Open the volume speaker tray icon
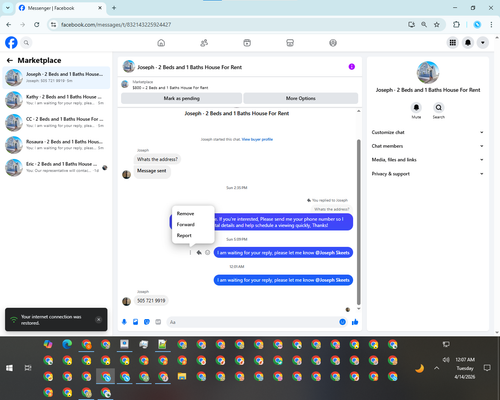The height and width of the screenshot is (400, 500). tap(446, 360)
